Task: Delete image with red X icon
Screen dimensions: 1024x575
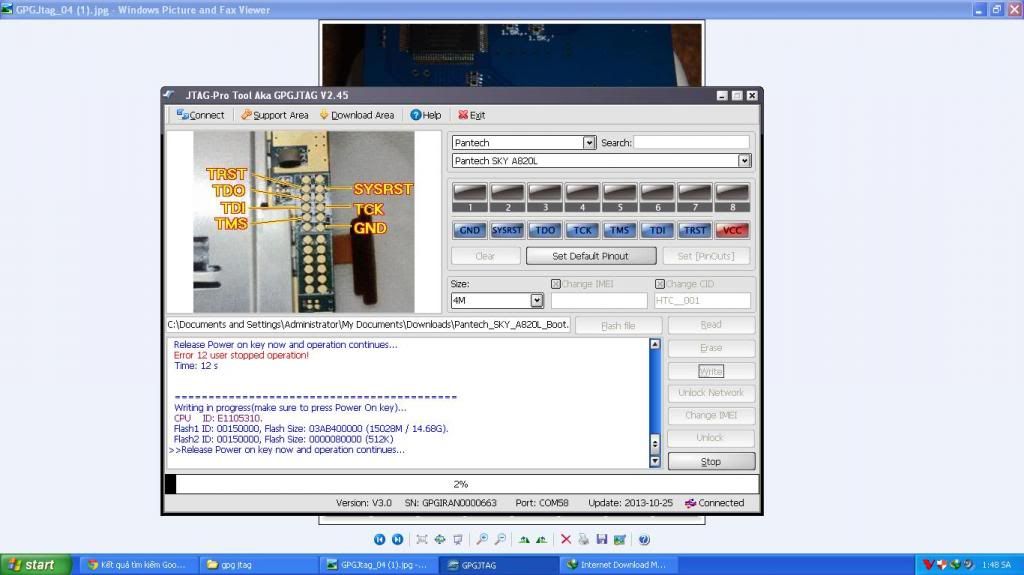Action: (x=566, y=540)
